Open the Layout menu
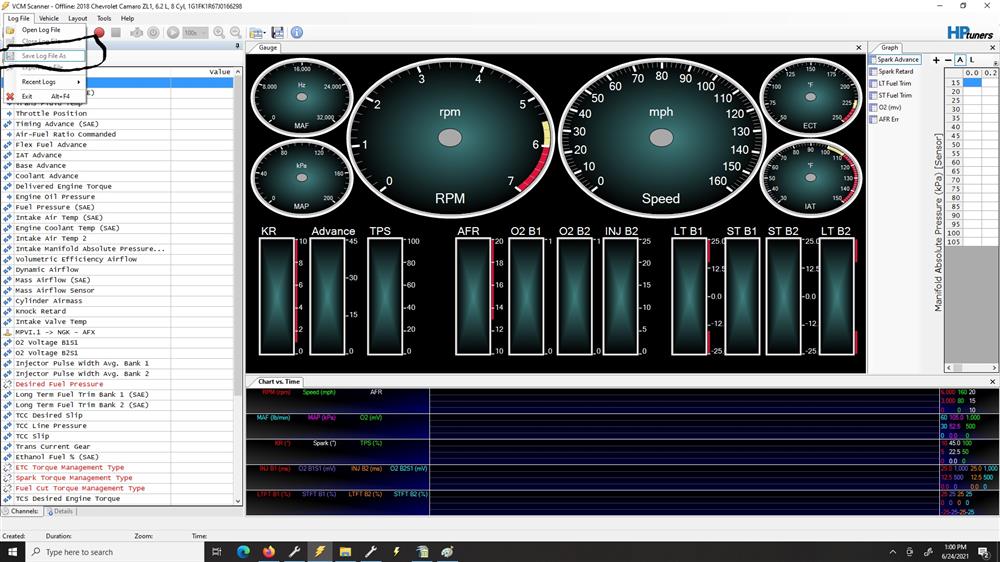 click(x=77, y=18)
